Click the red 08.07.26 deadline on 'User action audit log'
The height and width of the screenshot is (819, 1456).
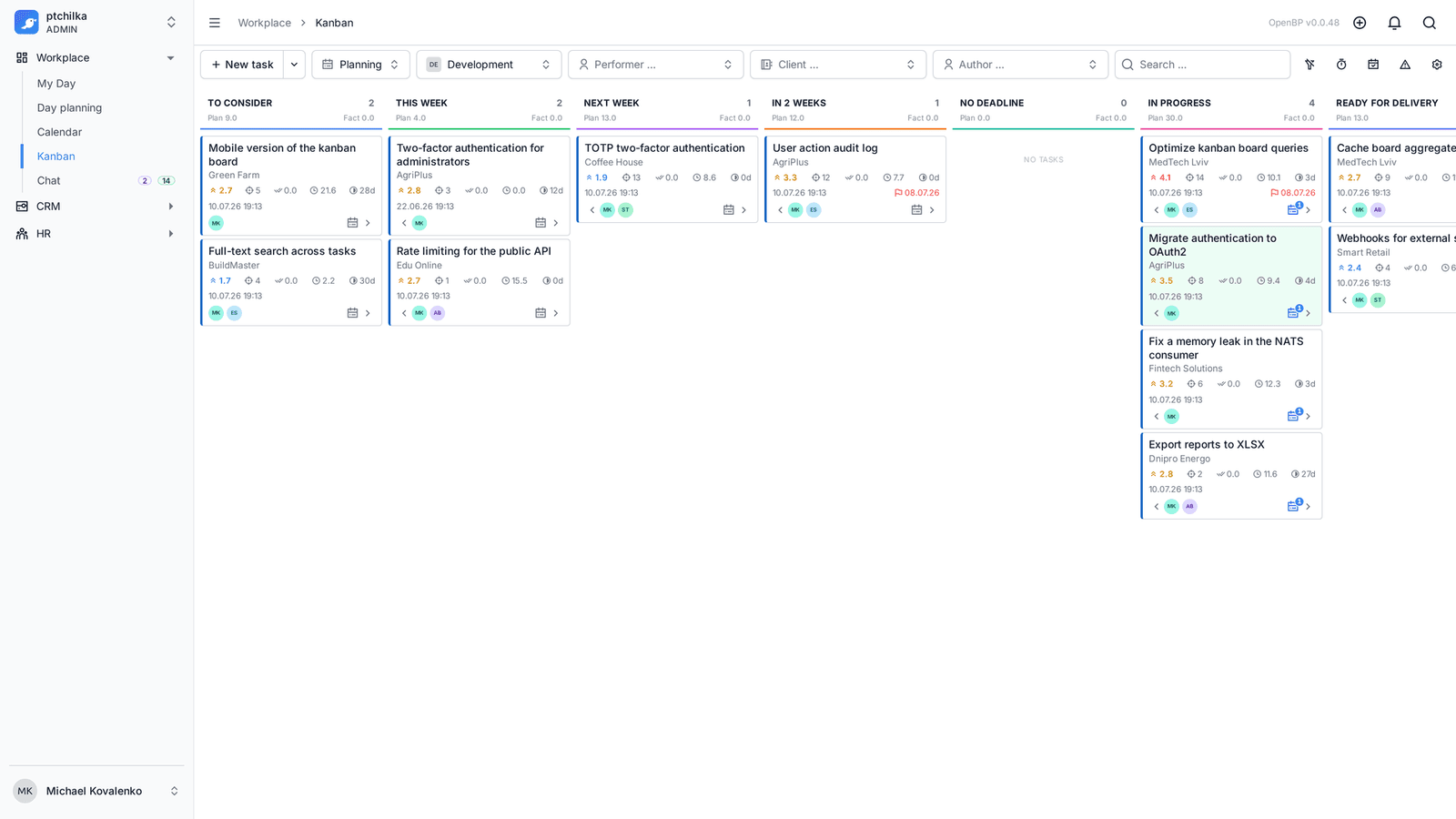(x=917, y=193)
